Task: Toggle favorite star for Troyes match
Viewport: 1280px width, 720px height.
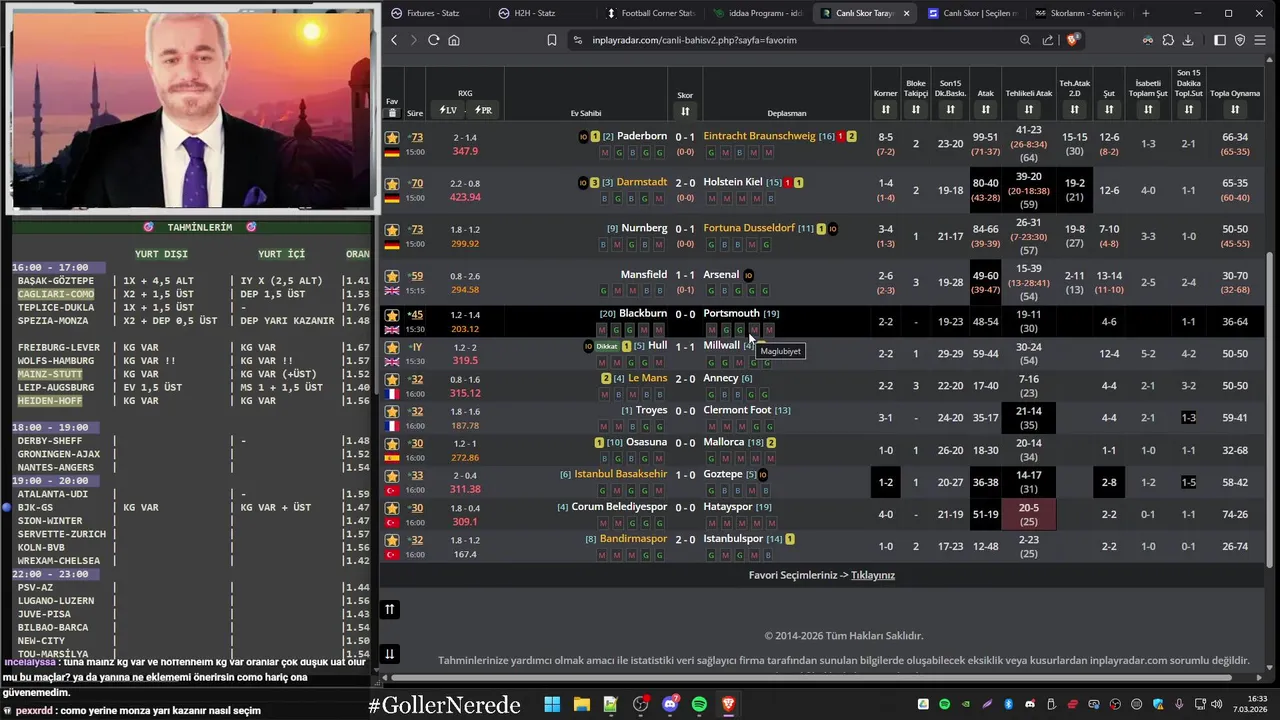Action: 392,412
